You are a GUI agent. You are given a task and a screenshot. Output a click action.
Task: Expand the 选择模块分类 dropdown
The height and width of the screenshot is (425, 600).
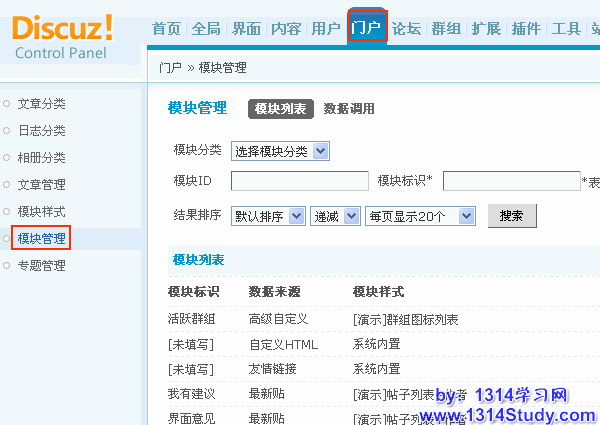click(x=280, y=151)
